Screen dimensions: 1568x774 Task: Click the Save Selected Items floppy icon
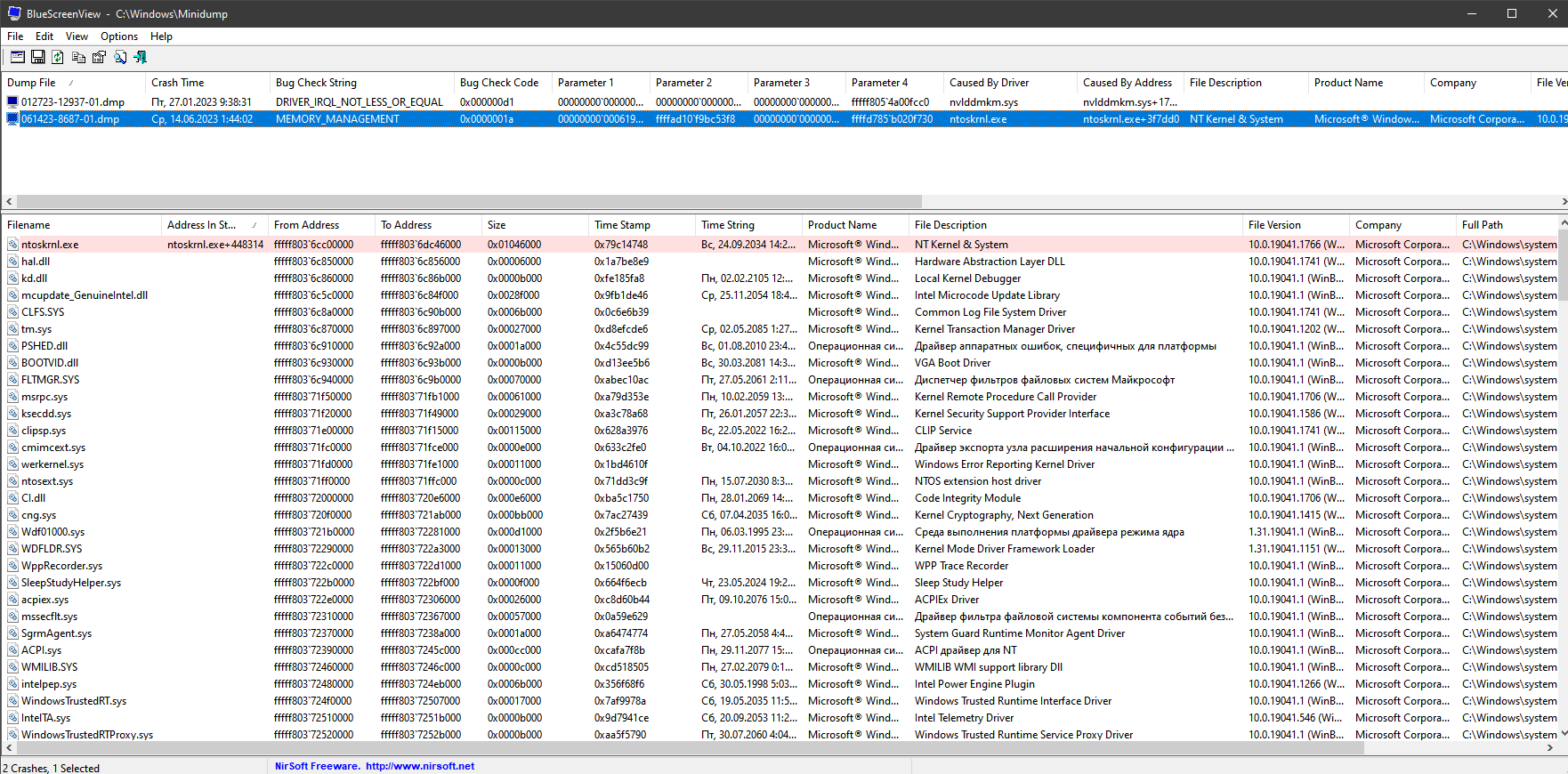click(x=38, y=57)
